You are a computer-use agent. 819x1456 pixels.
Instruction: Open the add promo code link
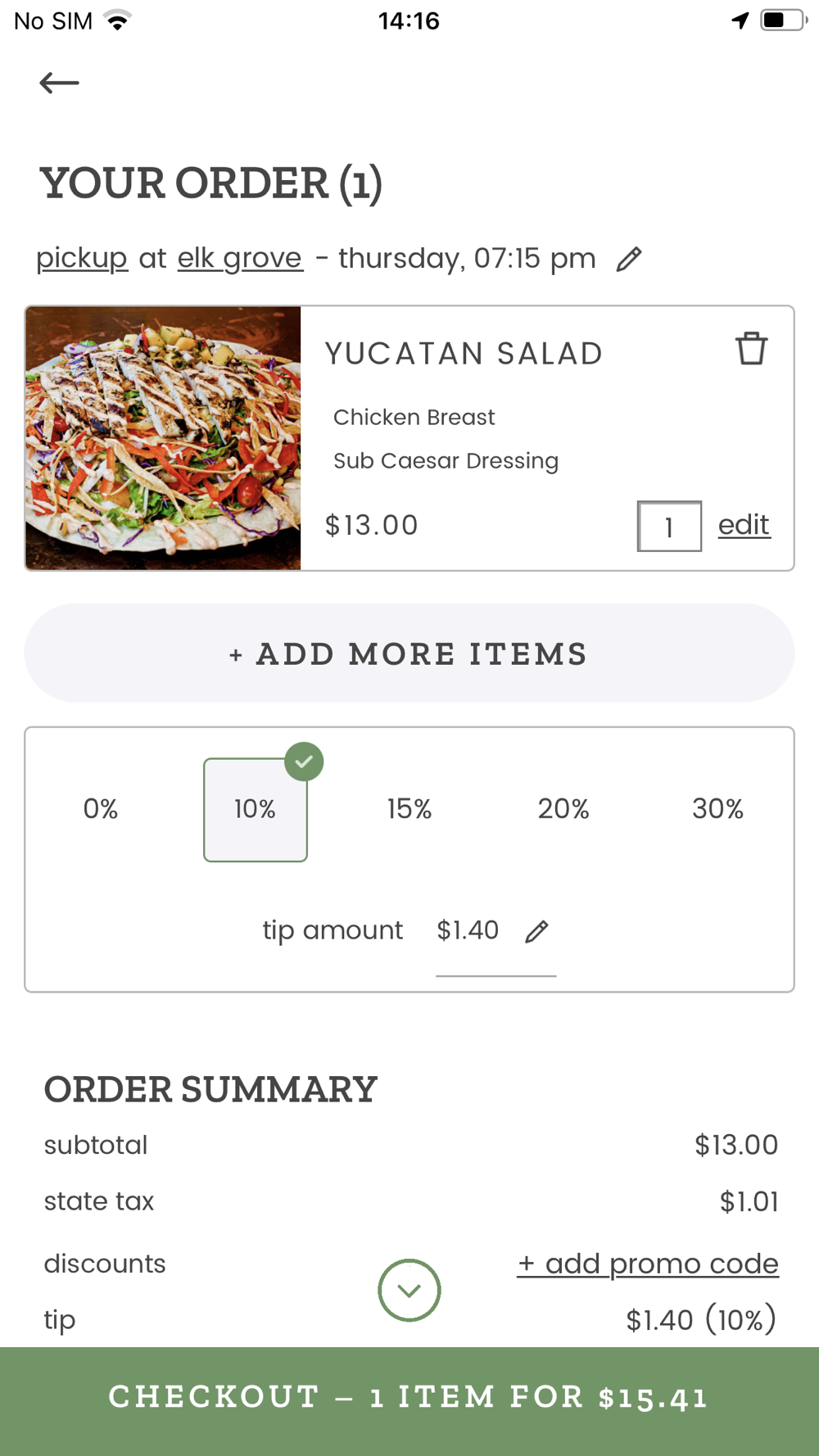click(648, 1264)
